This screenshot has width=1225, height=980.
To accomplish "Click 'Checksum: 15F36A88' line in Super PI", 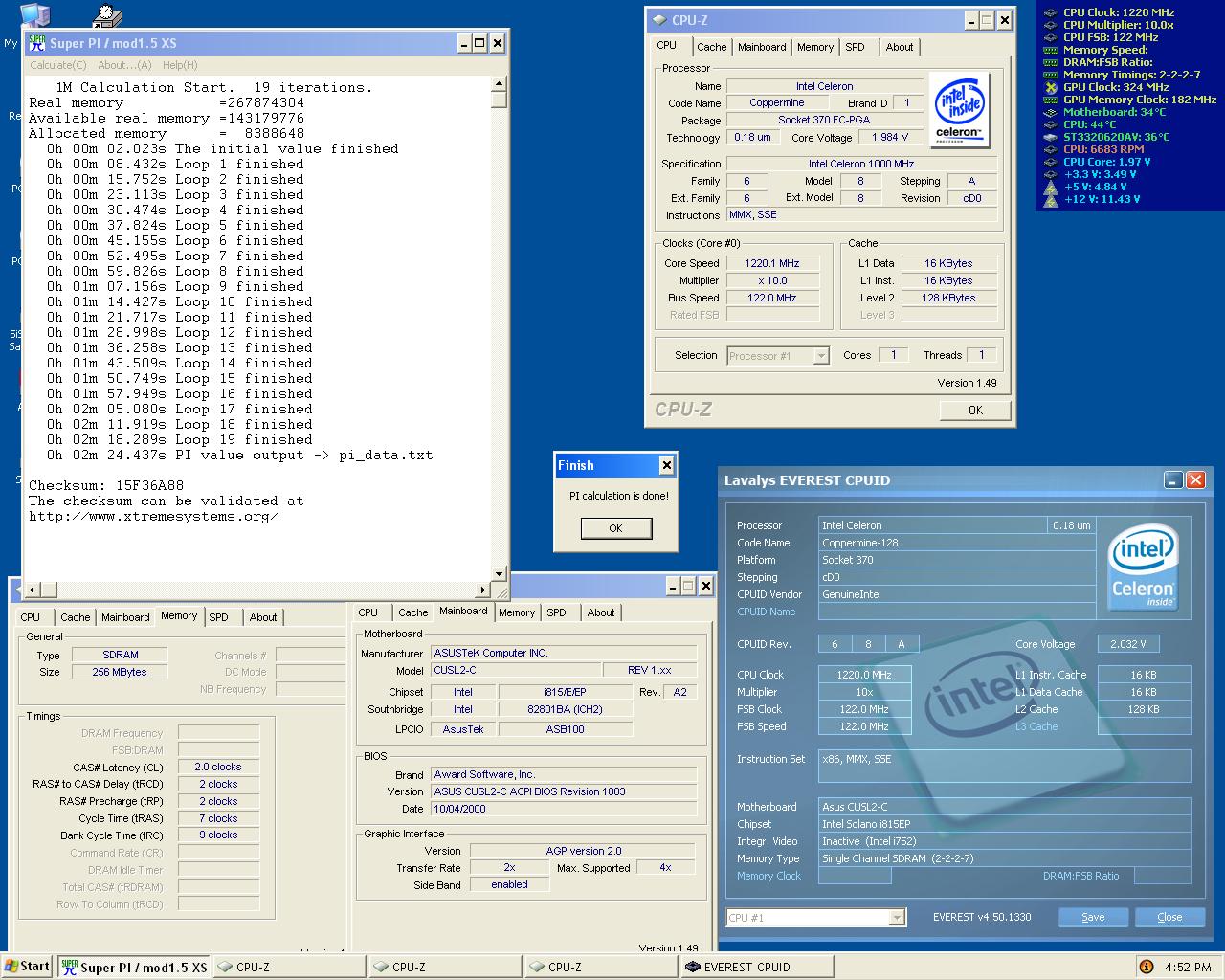I will click(107, 485).
